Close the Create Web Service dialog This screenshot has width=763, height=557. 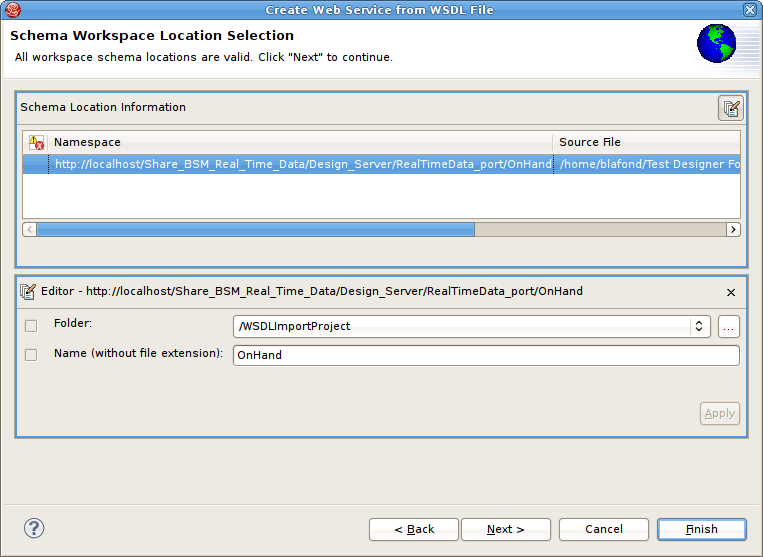750,10
